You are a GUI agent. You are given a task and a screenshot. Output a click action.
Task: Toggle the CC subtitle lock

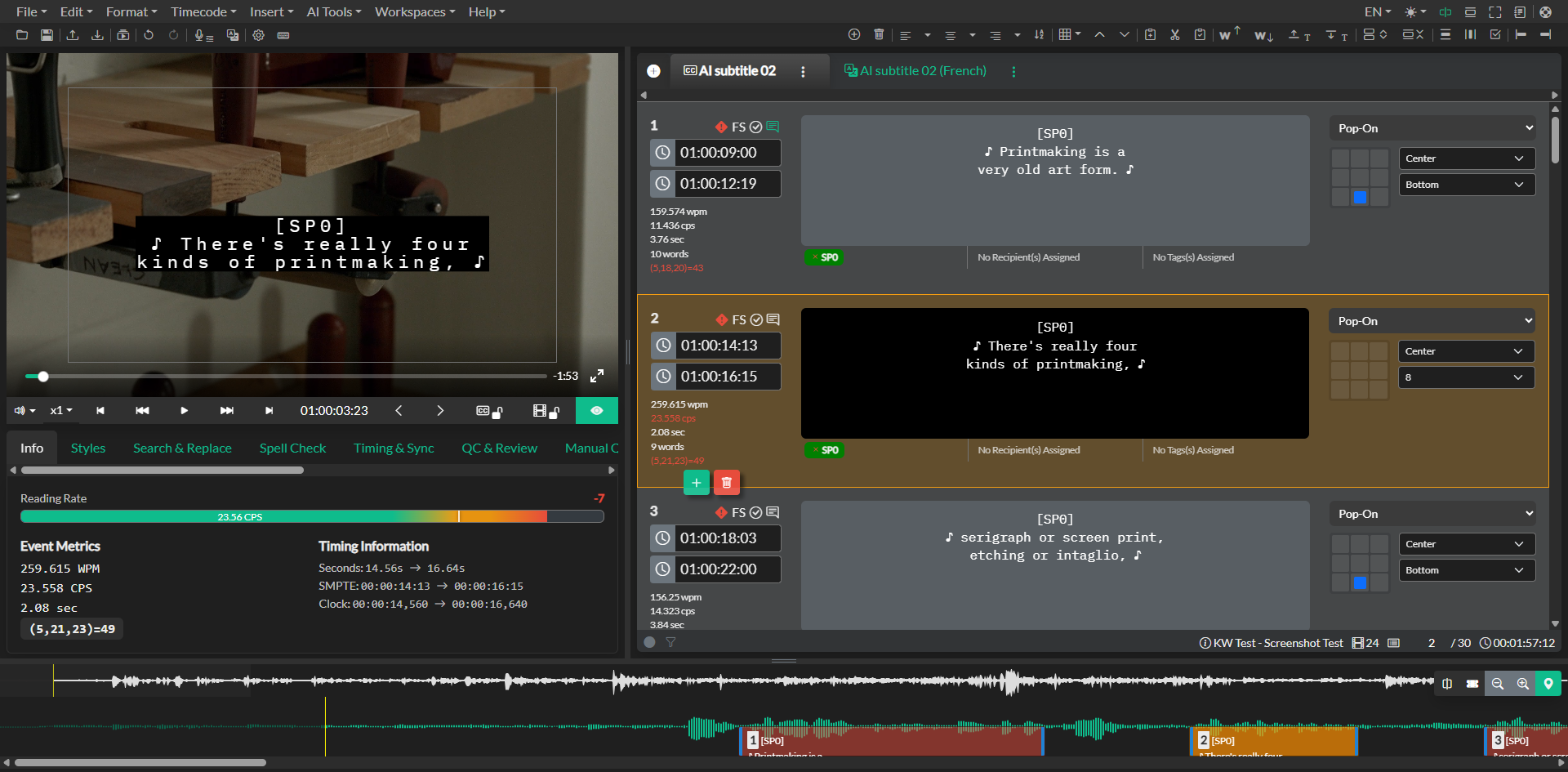tap(488, 411)
